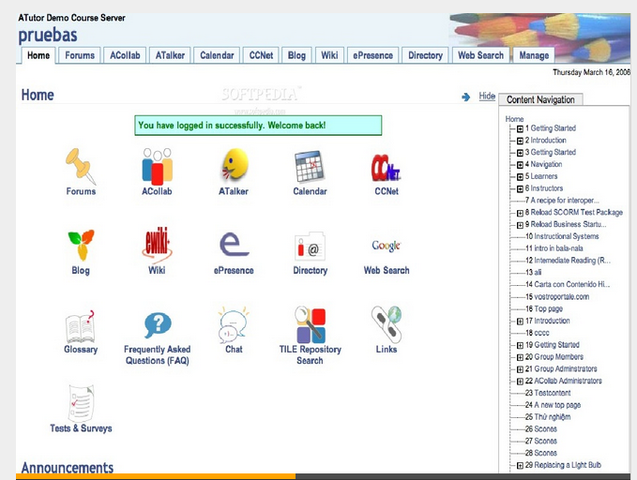Open the Blog leaf icon
Image resolution: width=637 pixels, height=480 pixels.
click(81, 245)
